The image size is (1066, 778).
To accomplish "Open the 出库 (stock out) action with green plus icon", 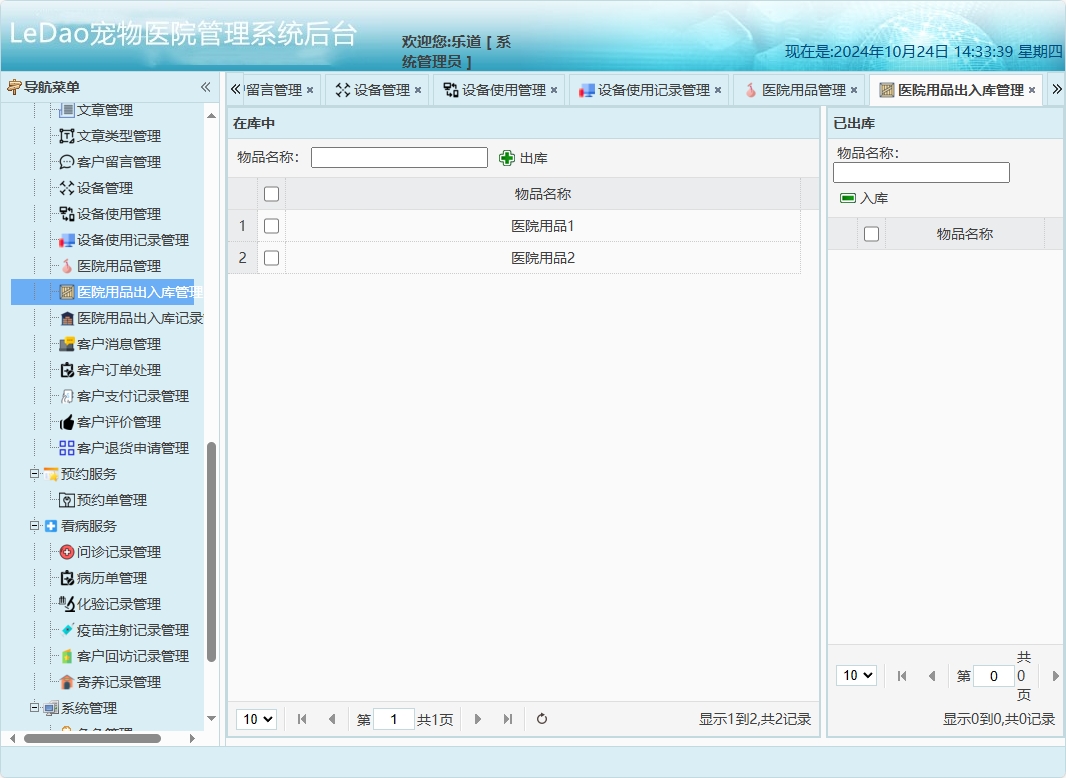I will coord(522,157).
